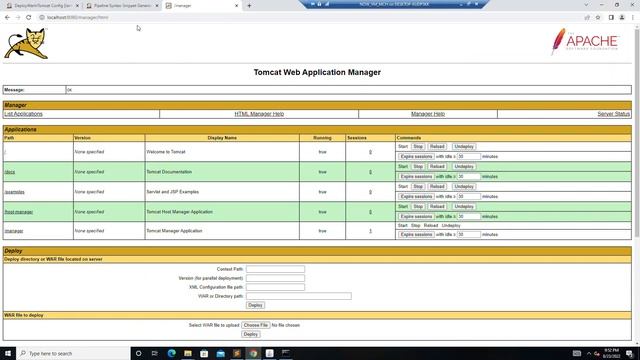Undeploy the Tomcat Documentation application
Screen dimensions: 640x360
(x=464, y=167)
